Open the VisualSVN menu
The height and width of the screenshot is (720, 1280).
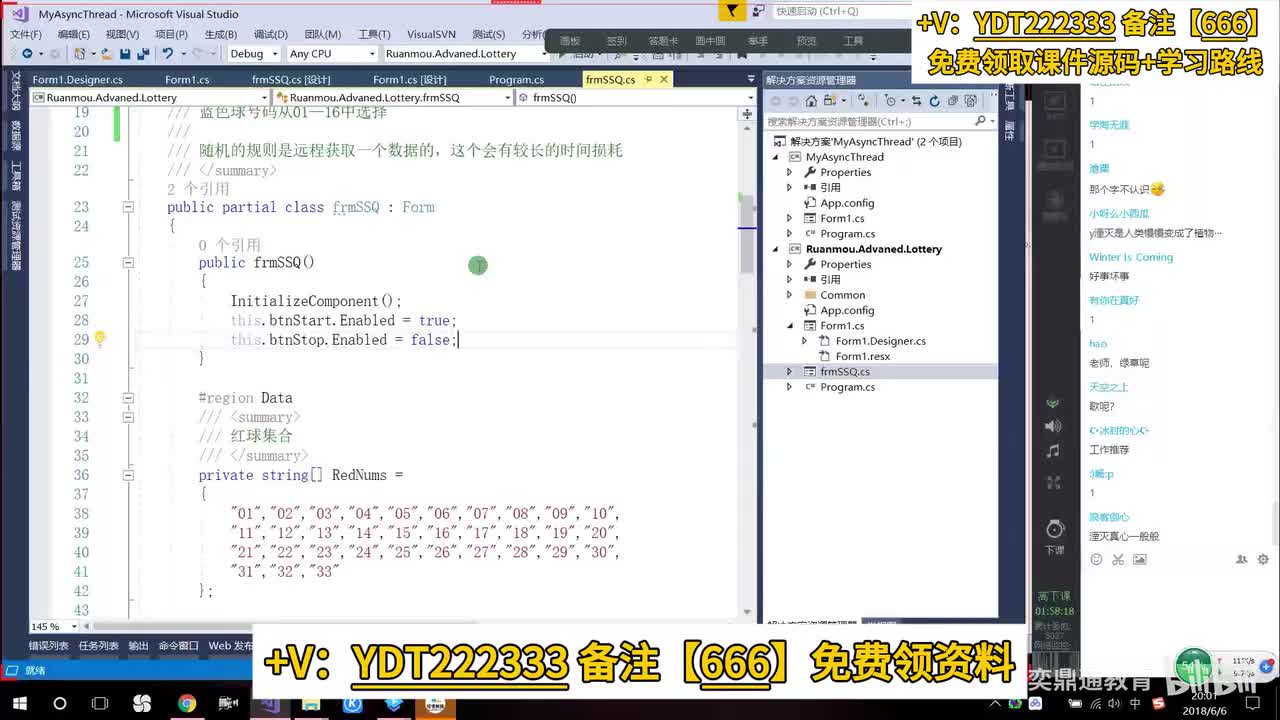click(x=431, y=34)
